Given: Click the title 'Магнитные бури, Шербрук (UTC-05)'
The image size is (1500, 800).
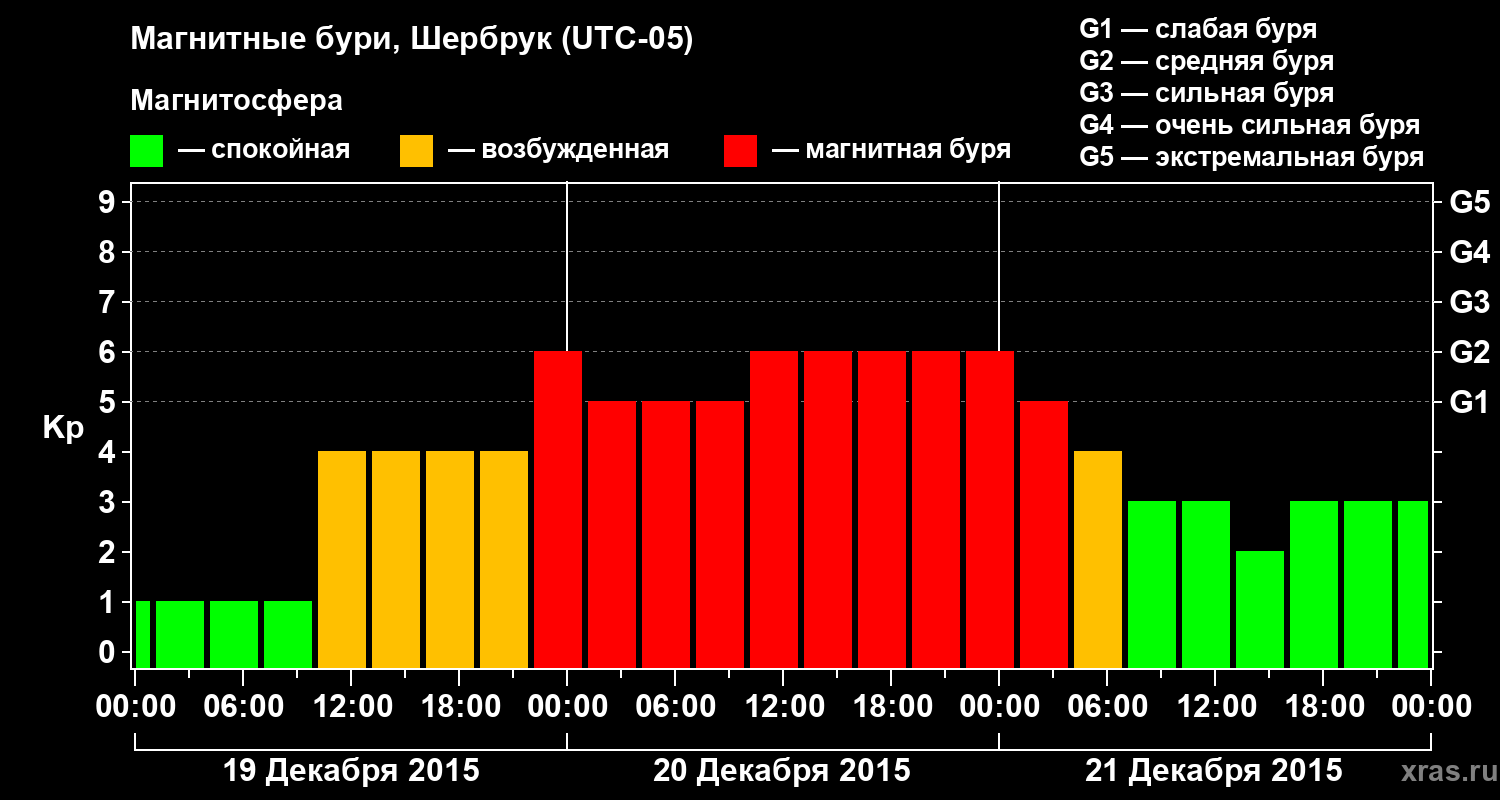Looking at the screenshot, I should [x=412, y=41].
